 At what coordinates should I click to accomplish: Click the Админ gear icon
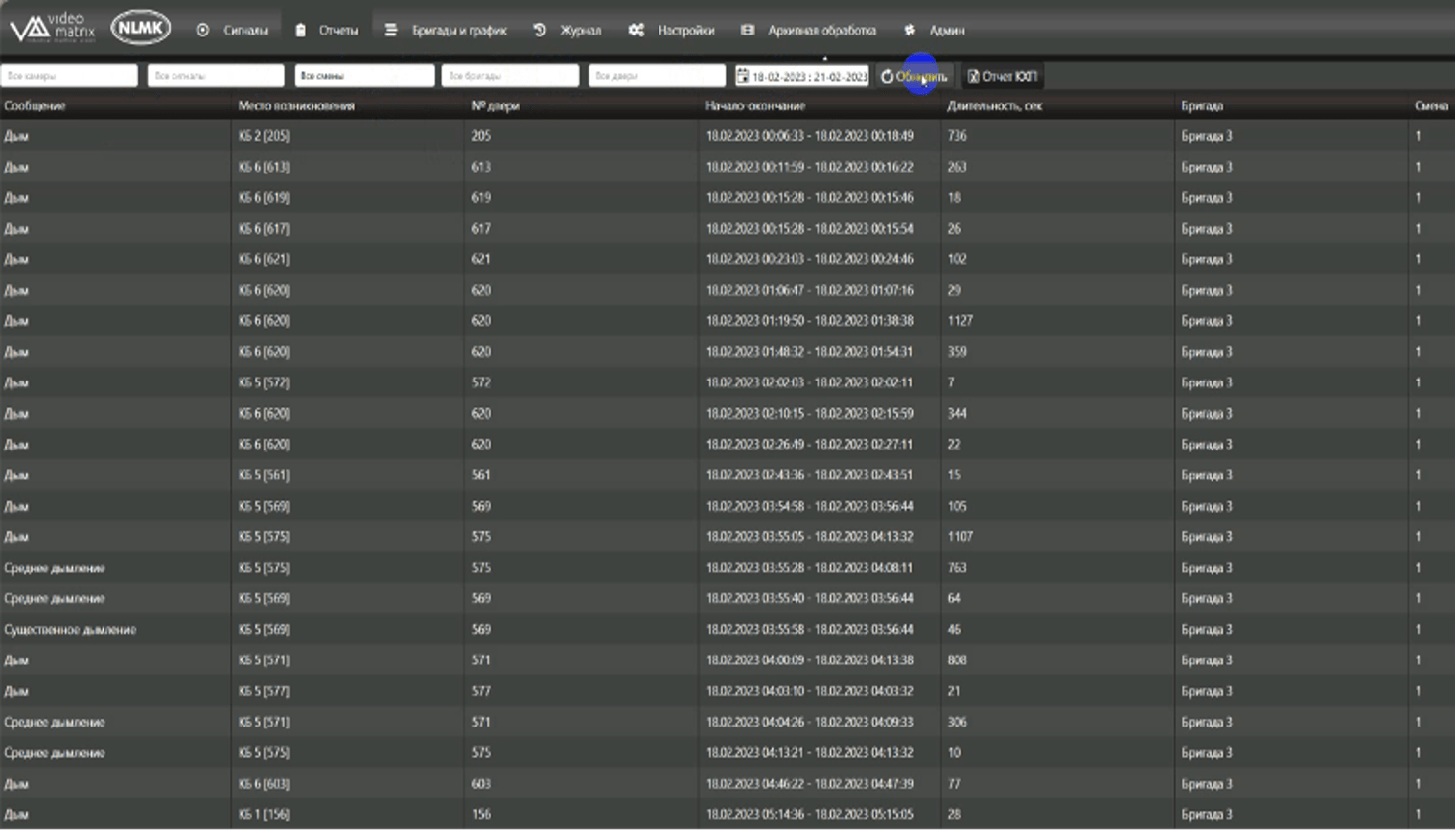tap(909, 30)
